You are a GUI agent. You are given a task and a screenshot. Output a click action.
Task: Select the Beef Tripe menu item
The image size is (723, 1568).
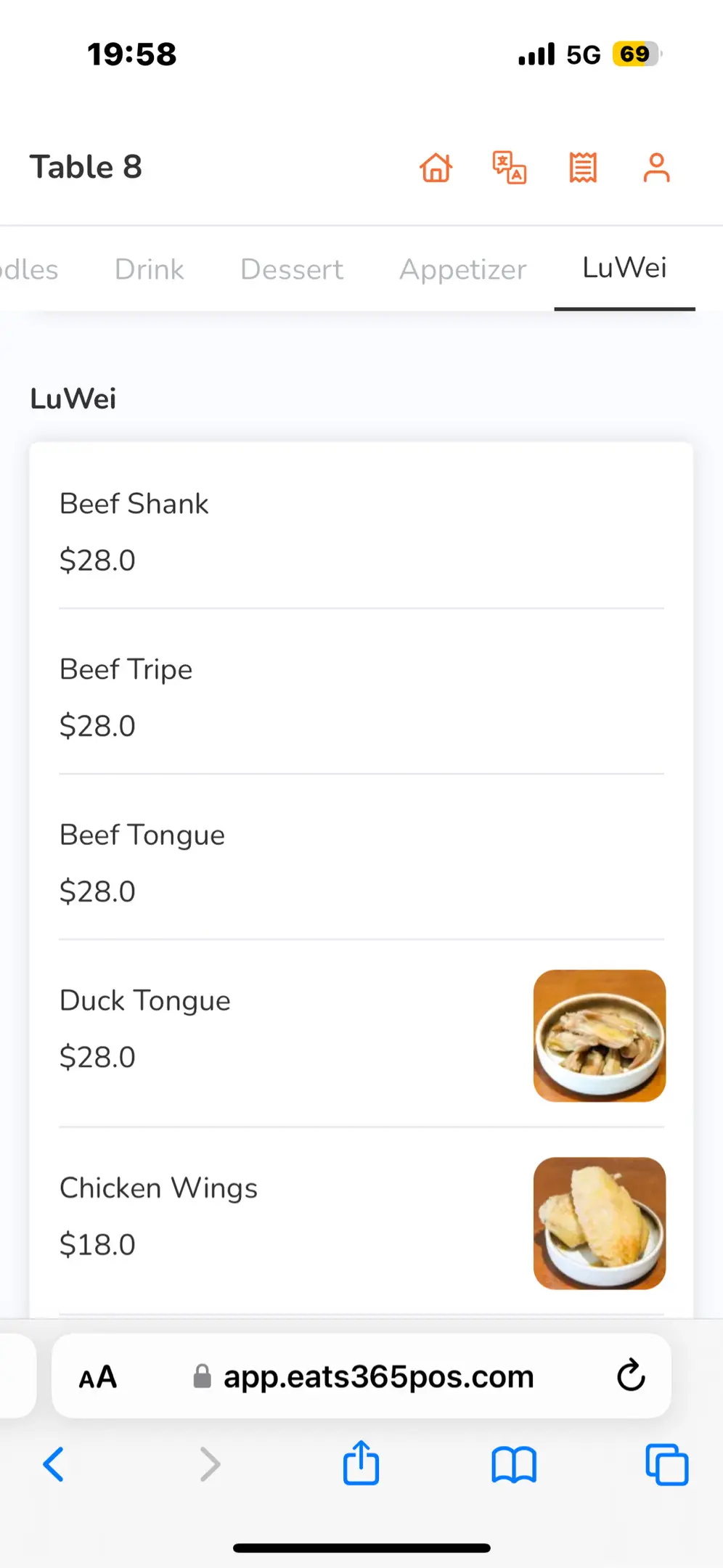(x=126, y=669)
